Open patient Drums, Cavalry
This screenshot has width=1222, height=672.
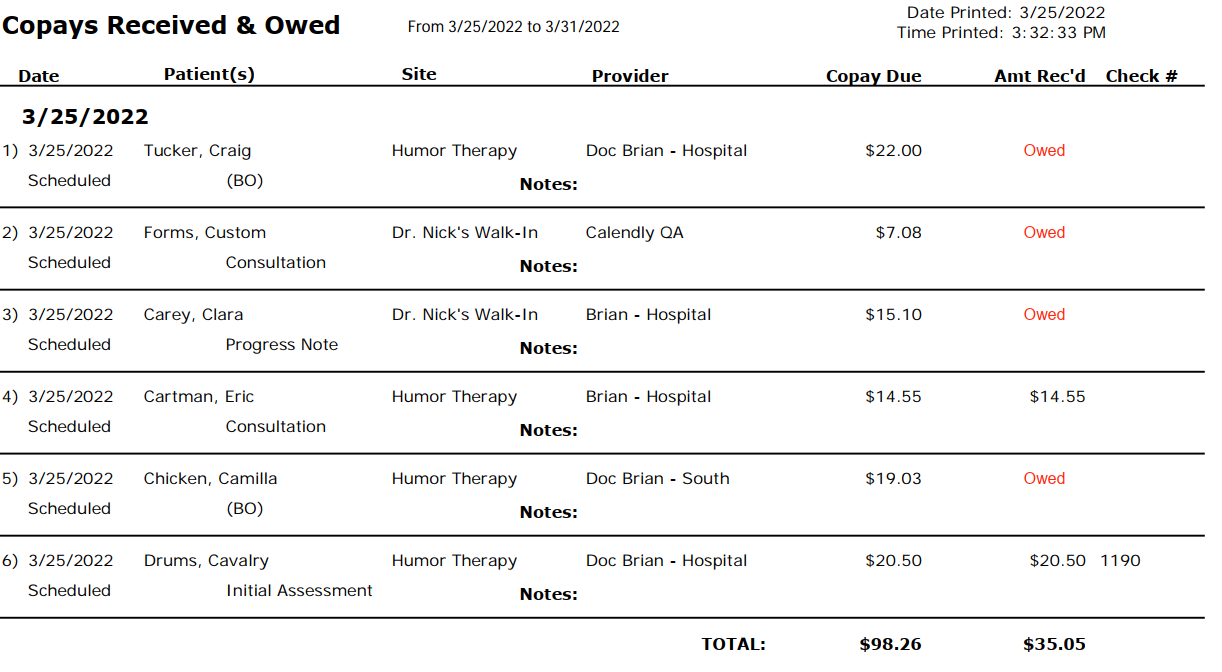point(206,561)
